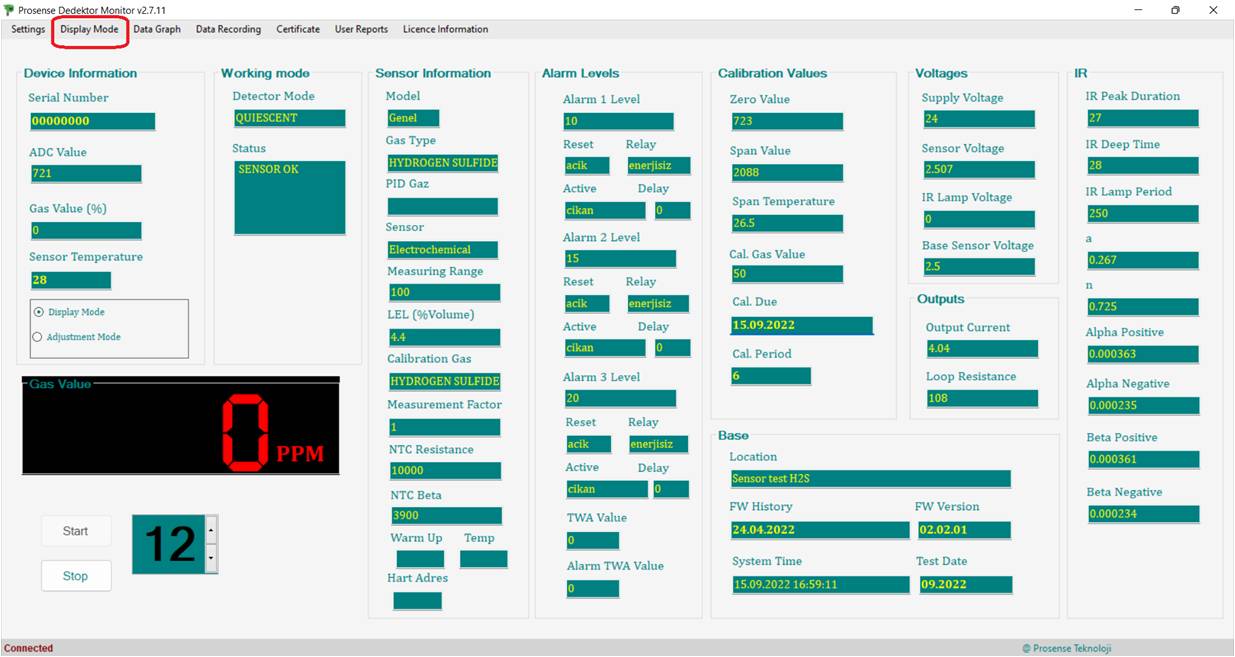View the User Reports menu
The width and height of the screenshot is (1235, 657).
(361, 29)
